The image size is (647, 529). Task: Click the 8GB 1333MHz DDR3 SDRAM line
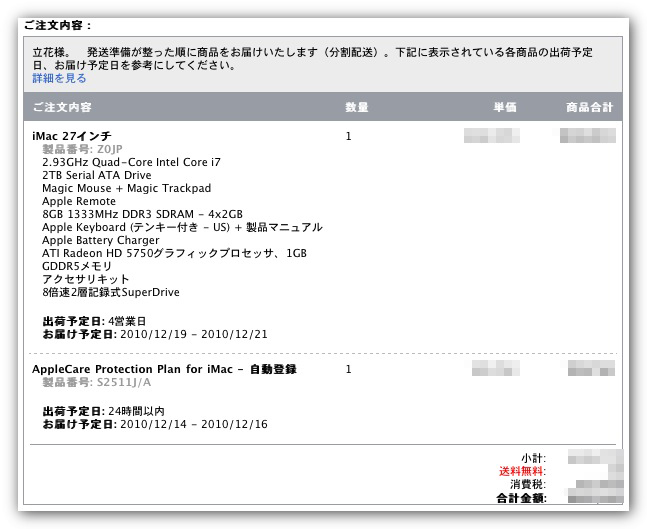(142, 214)
